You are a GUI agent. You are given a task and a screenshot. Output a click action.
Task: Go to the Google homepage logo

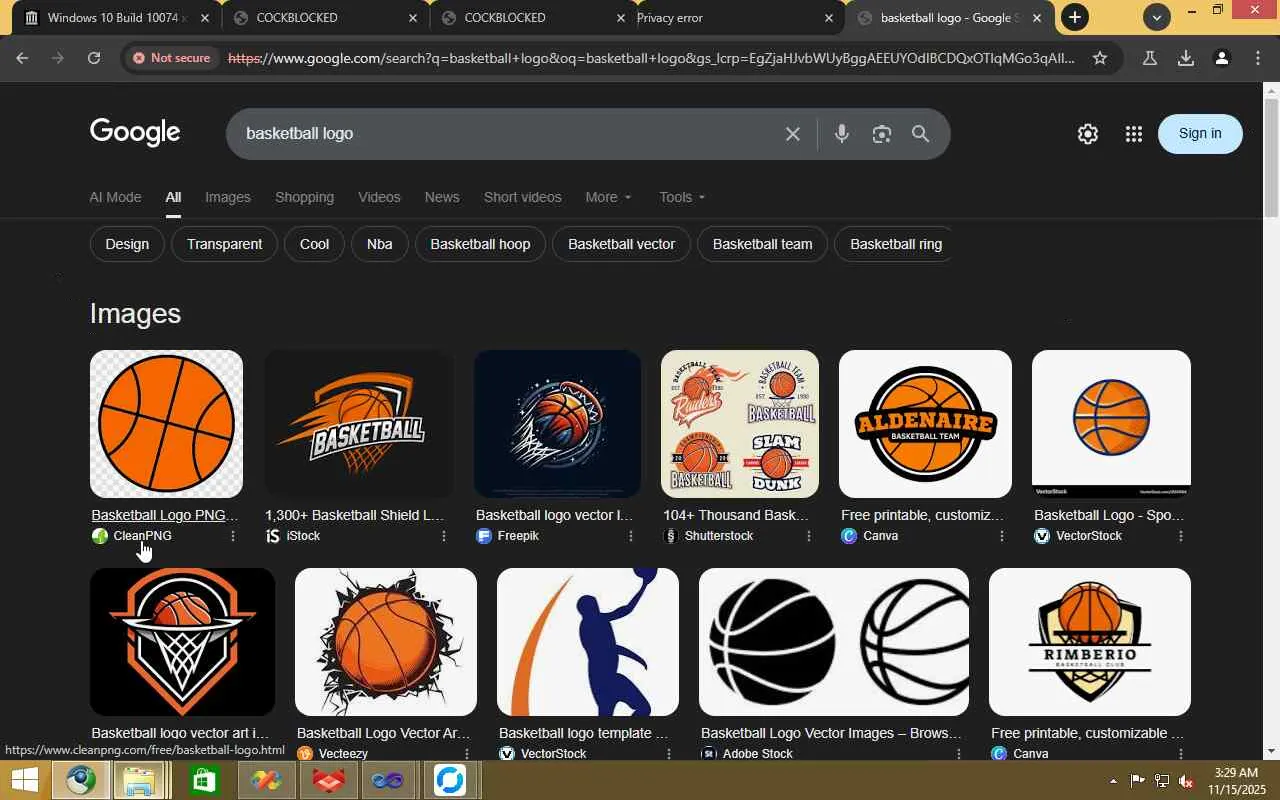[135, 132]
